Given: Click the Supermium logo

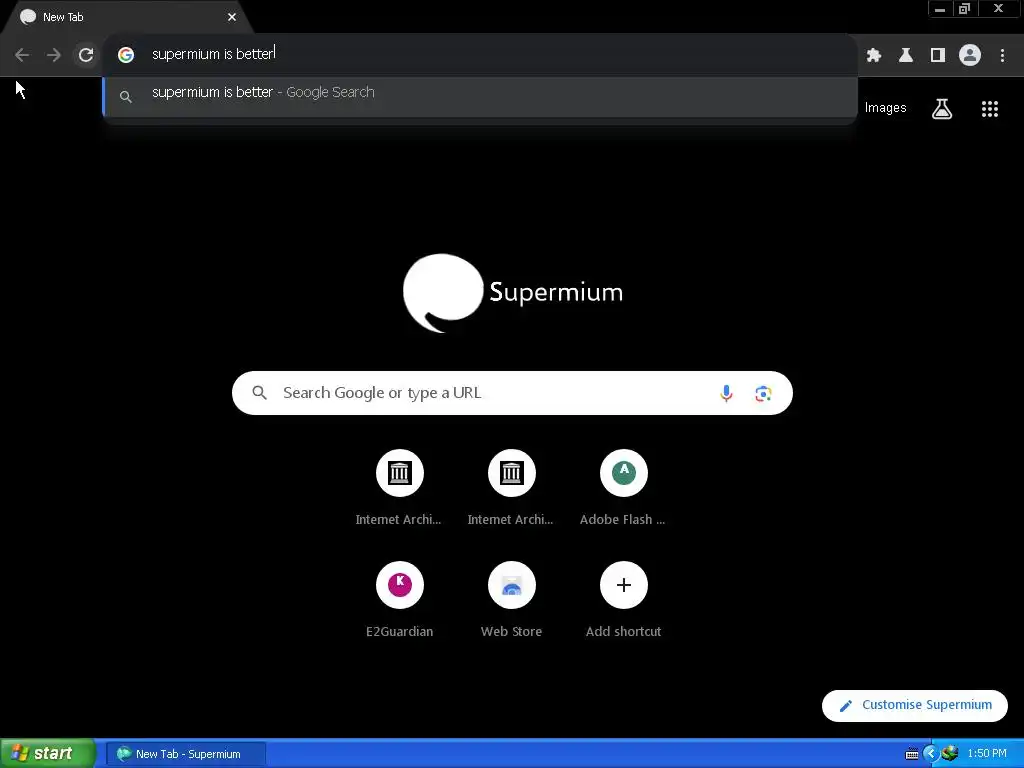Looking at the screenshot, I should click(x=513, y=293).
